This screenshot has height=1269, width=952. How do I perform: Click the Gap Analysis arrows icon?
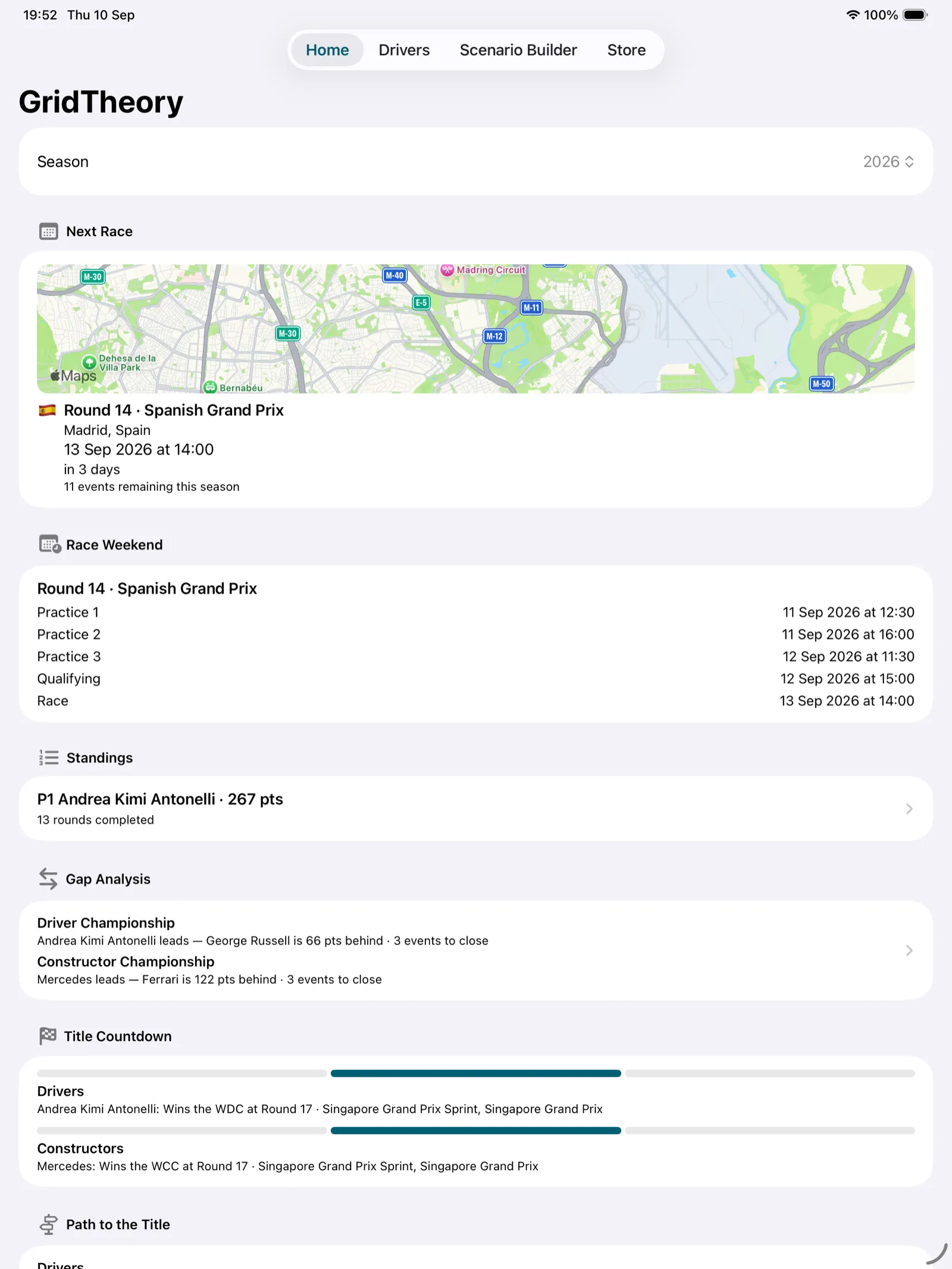point(48,879)
